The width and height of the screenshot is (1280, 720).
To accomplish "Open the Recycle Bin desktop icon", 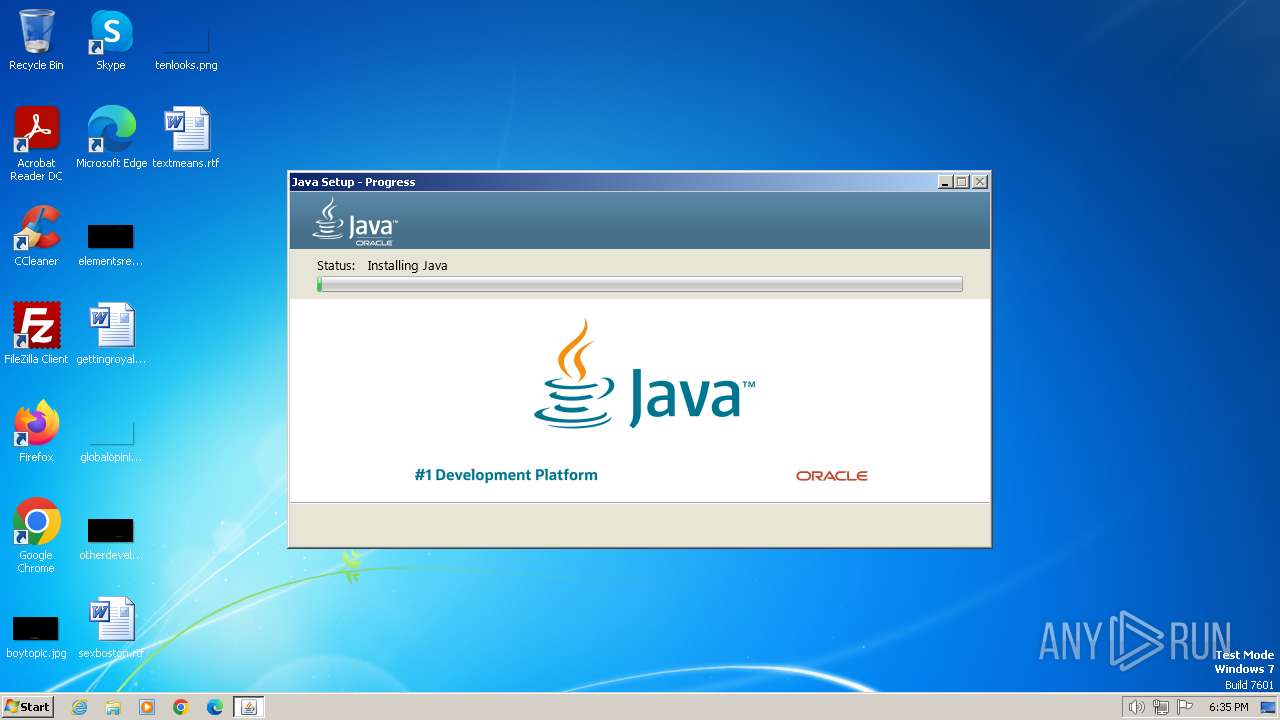I will pyautogui.click(x=36, y=40).
